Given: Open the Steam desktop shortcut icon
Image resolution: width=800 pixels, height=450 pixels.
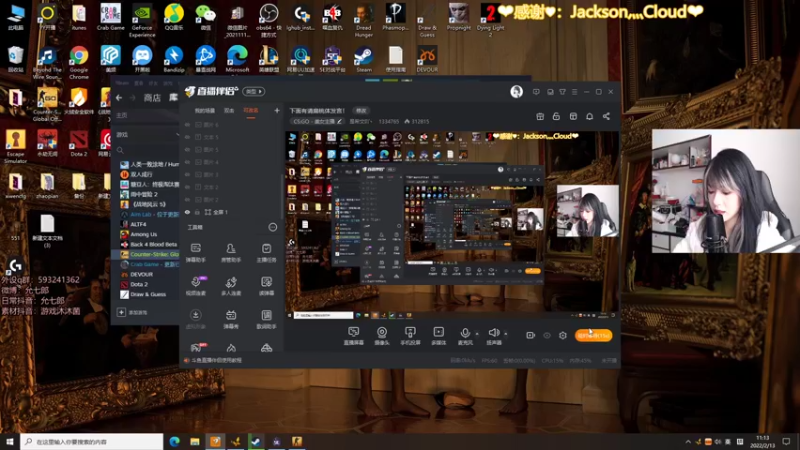Looking at the screenshot, I should (x=364, y=59).
